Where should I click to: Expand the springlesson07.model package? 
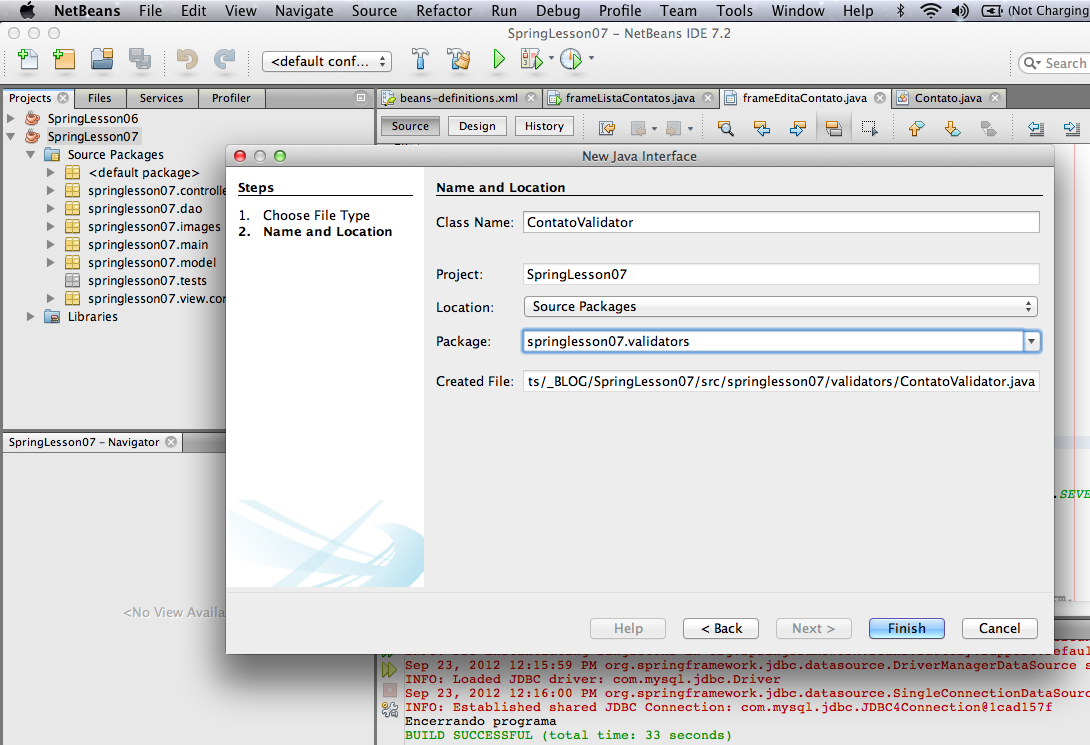click(x=50, y=263)
